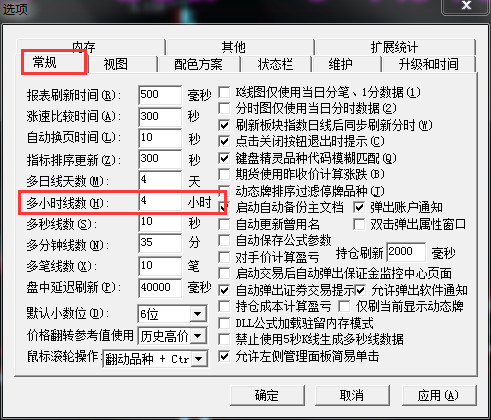Enable 持仓成本计算盈亏 checkbox
Image resolution: width=491 pixels, height=420 pixels.
pos(224,306)
